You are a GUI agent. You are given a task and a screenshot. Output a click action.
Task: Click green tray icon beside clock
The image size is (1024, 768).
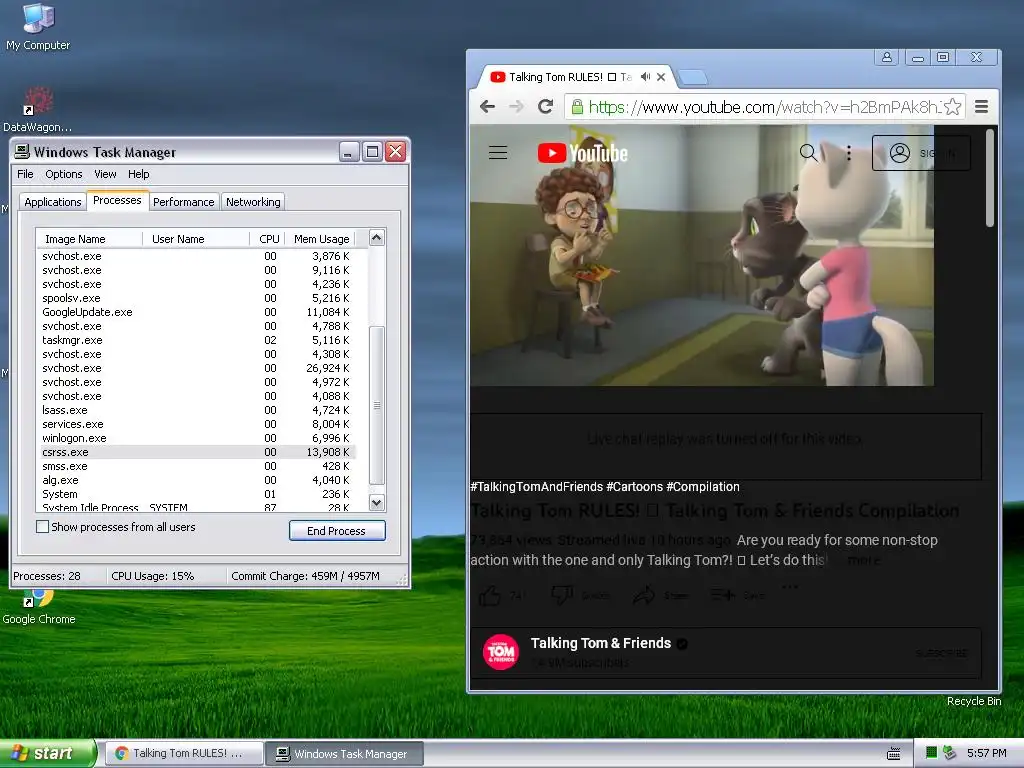coord(931,753)
